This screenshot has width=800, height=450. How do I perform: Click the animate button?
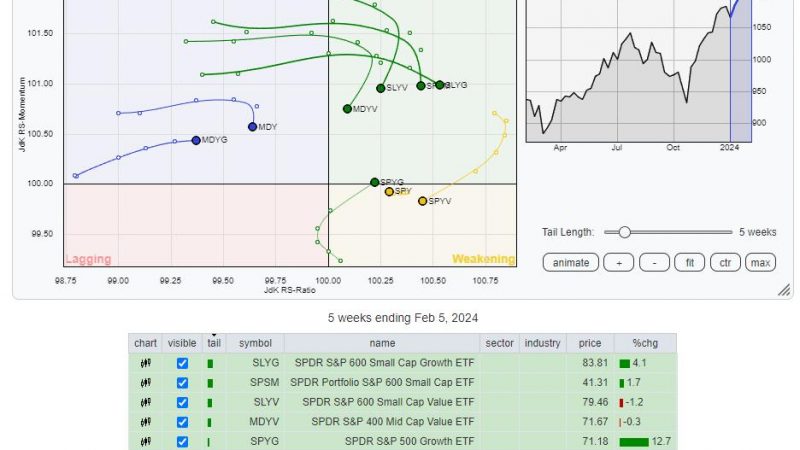coord(570,263)
